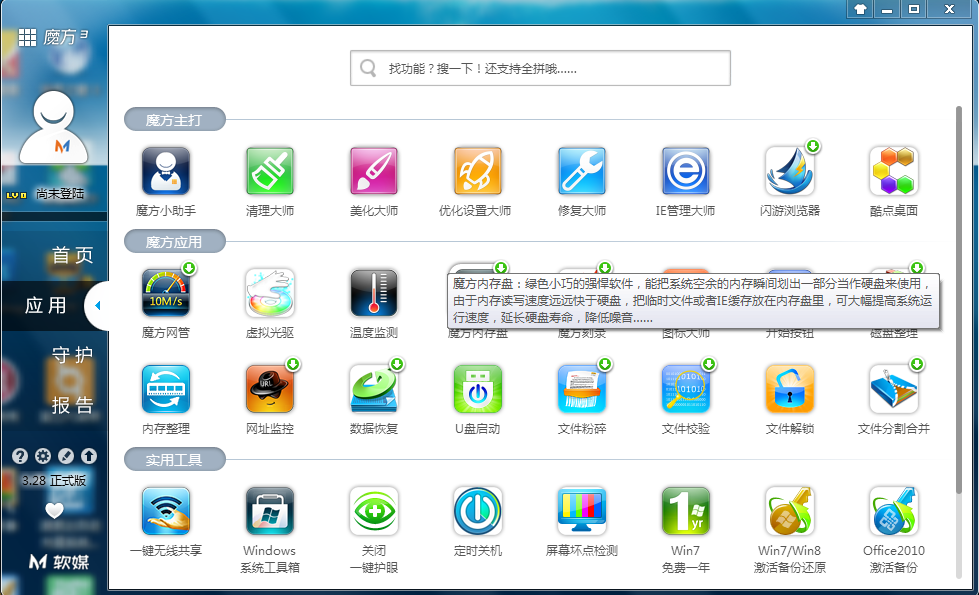
Task: Open 魔方网管 speed gauge icon
Action: click(x=165, y=293)
